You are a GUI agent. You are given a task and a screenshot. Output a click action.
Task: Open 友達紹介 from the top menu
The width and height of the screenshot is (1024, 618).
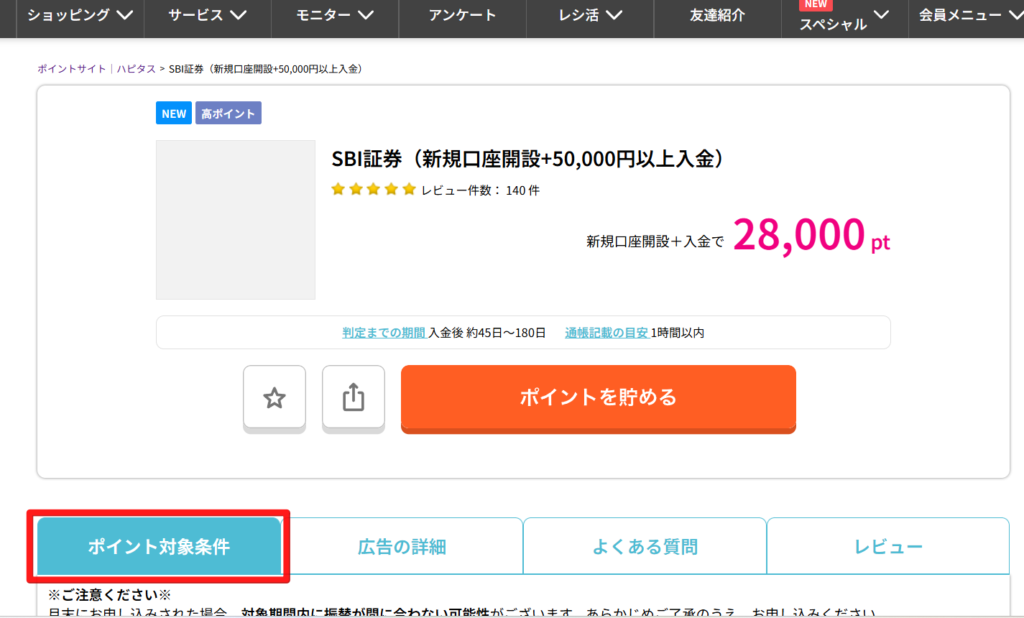(x=717, y=15)
